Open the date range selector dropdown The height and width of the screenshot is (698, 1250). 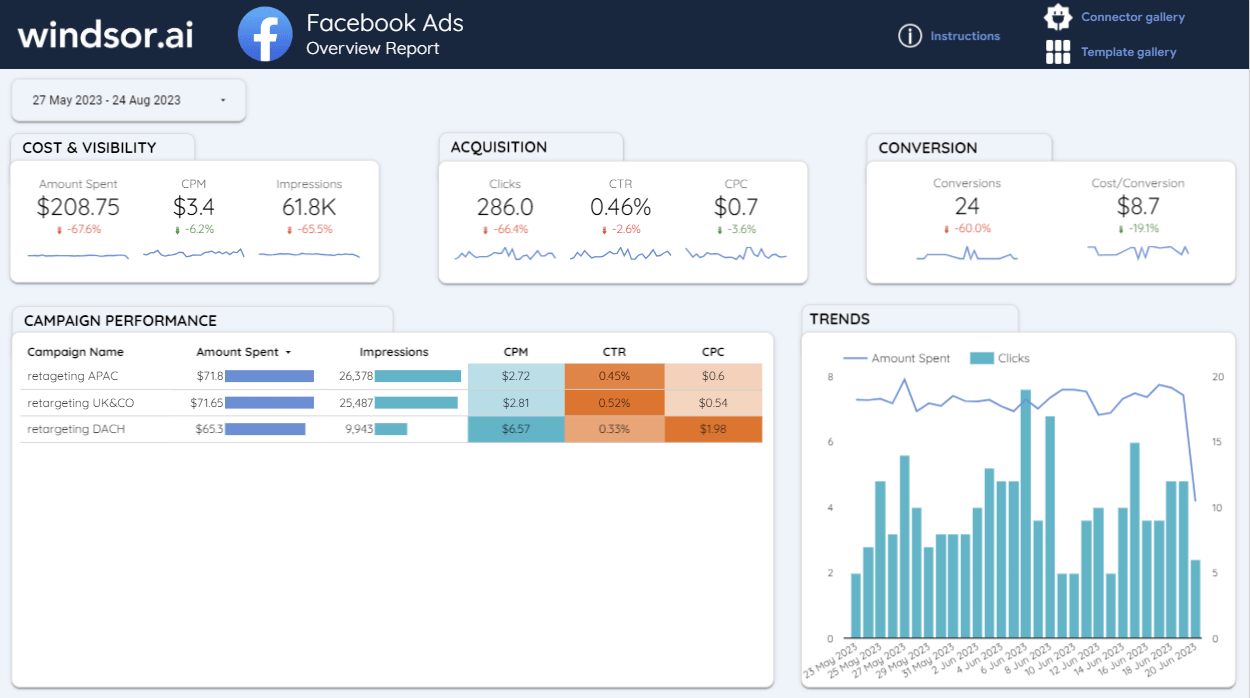(x=128, y=100)
